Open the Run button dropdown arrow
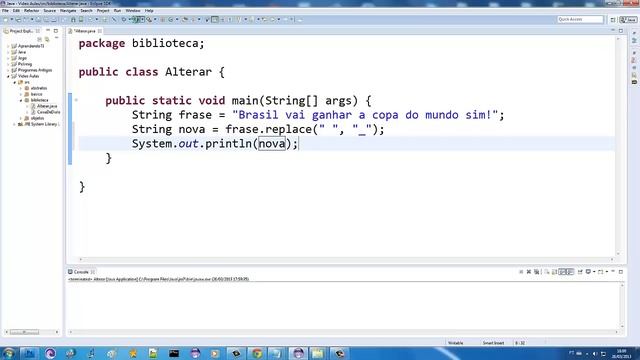The width and height of the screenshot is (640, 360). [x=142, y=20]
